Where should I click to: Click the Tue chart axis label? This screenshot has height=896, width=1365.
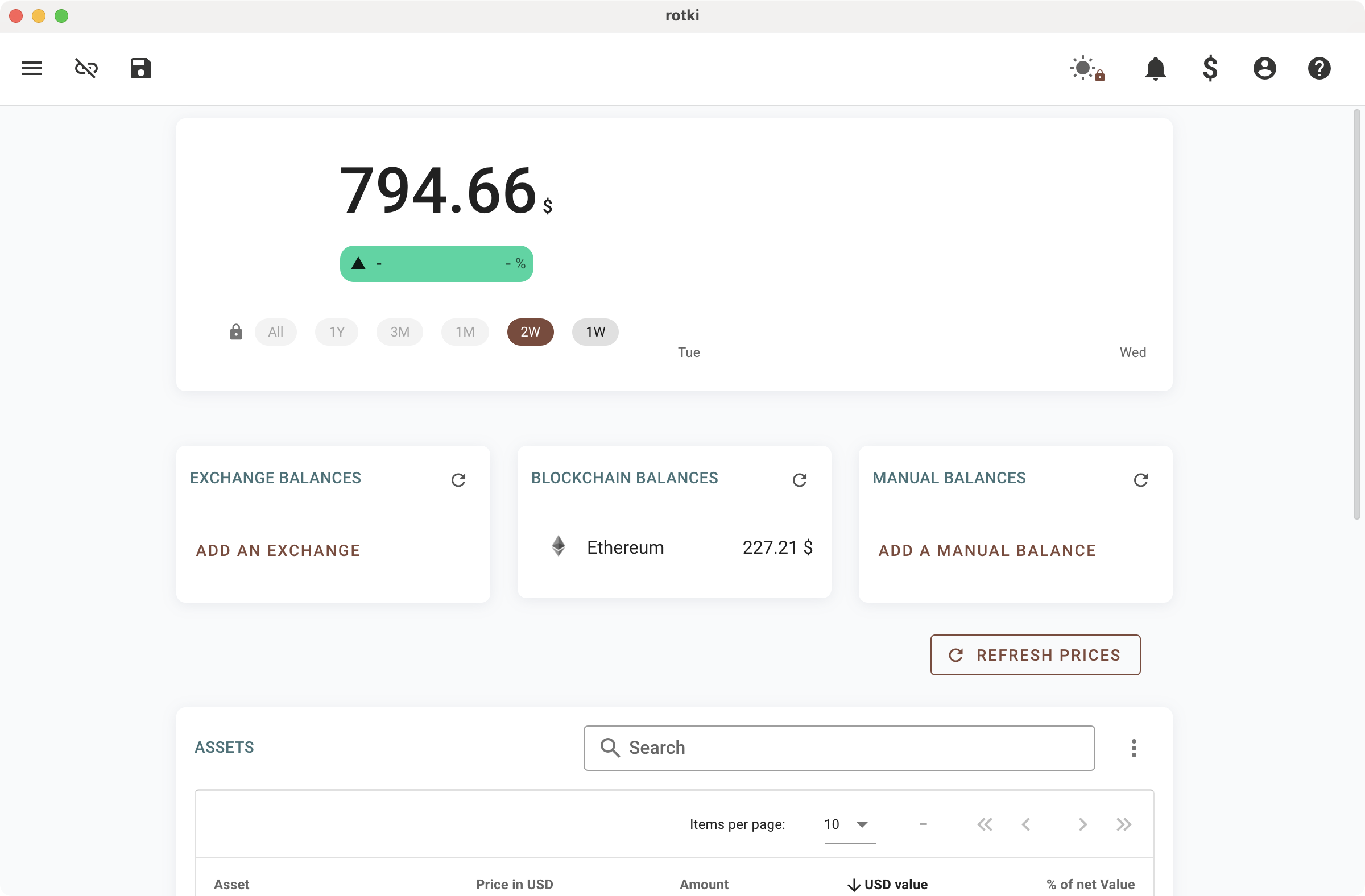click(x=689, y=352)
